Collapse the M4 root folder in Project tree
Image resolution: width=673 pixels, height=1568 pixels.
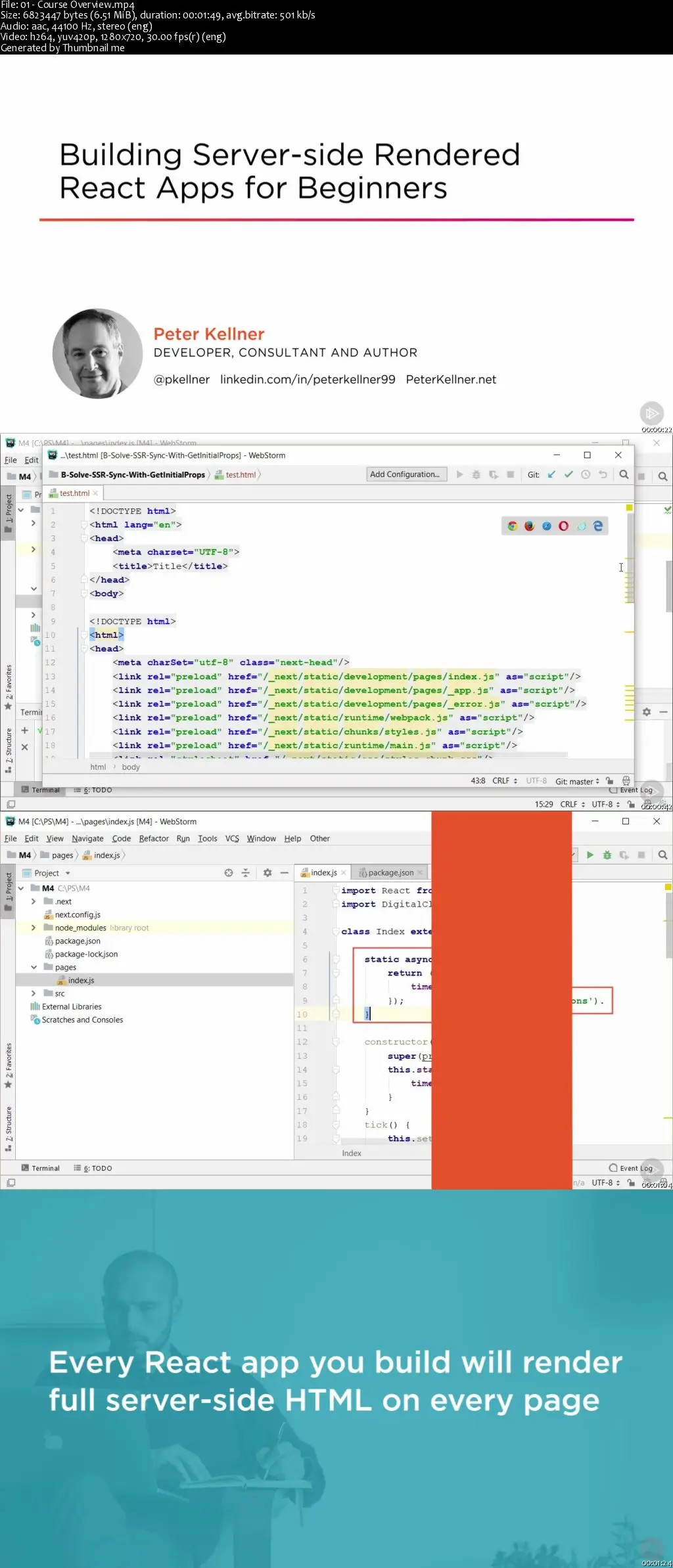coord(21,888)
